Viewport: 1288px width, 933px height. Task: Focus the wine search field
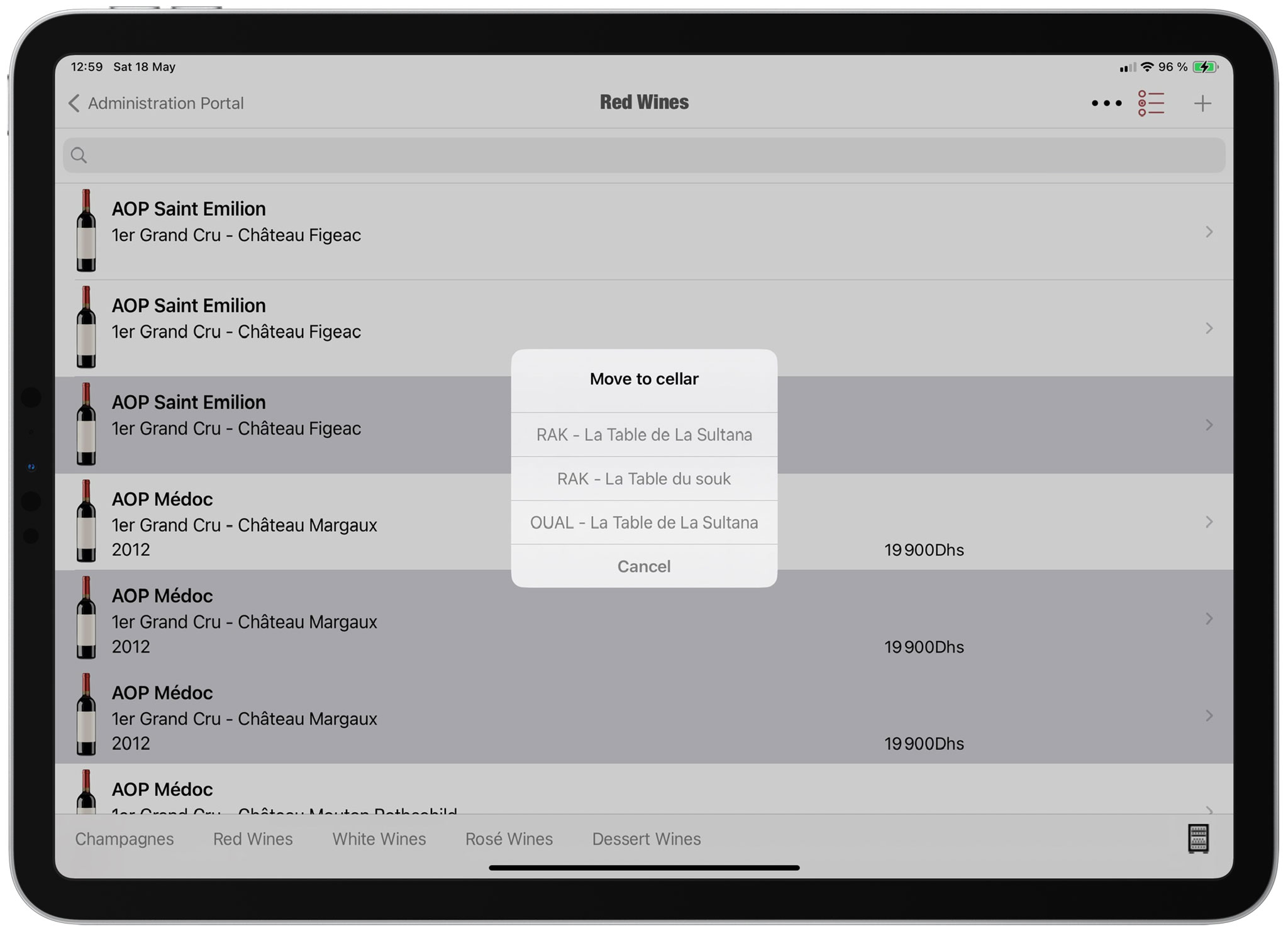[x=643, y=155]
